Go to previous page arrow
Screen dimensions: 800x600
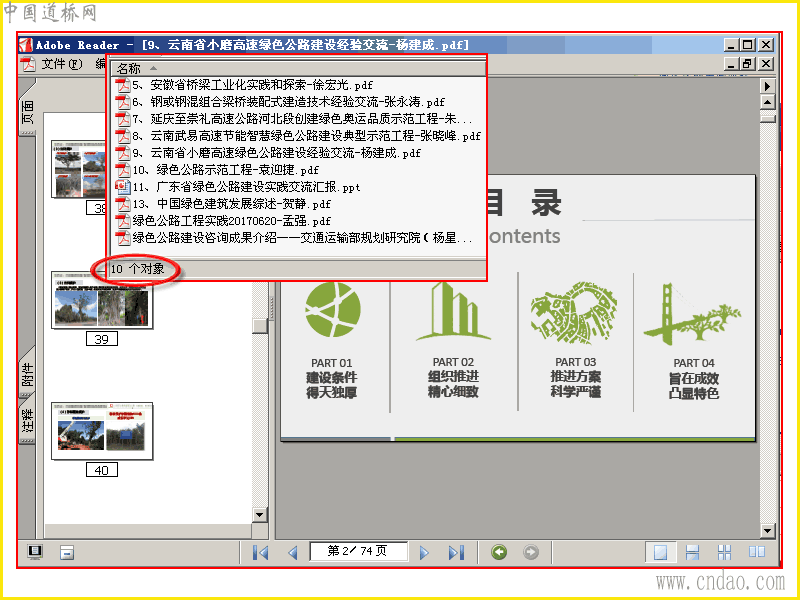[293, 553]
